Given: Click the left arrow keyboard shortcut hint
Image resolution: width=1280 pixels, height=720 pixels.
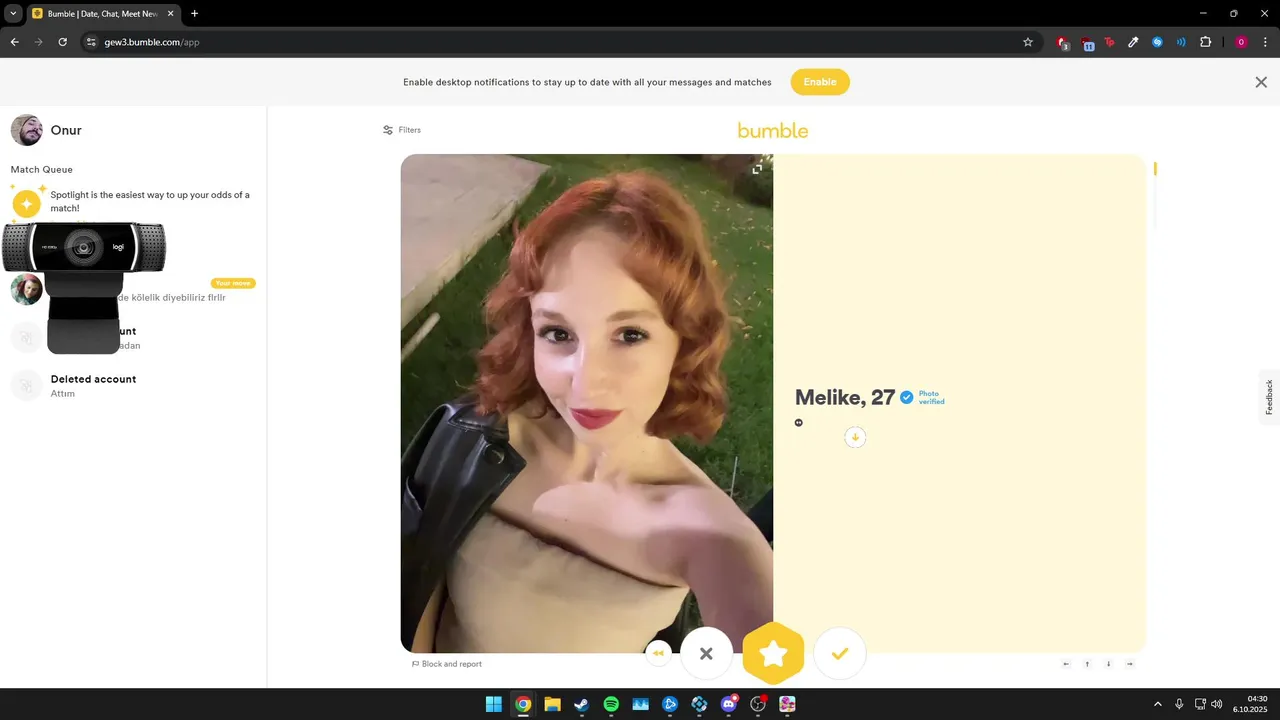Looking at the screenshot, I should click(x=1066, y=664).
